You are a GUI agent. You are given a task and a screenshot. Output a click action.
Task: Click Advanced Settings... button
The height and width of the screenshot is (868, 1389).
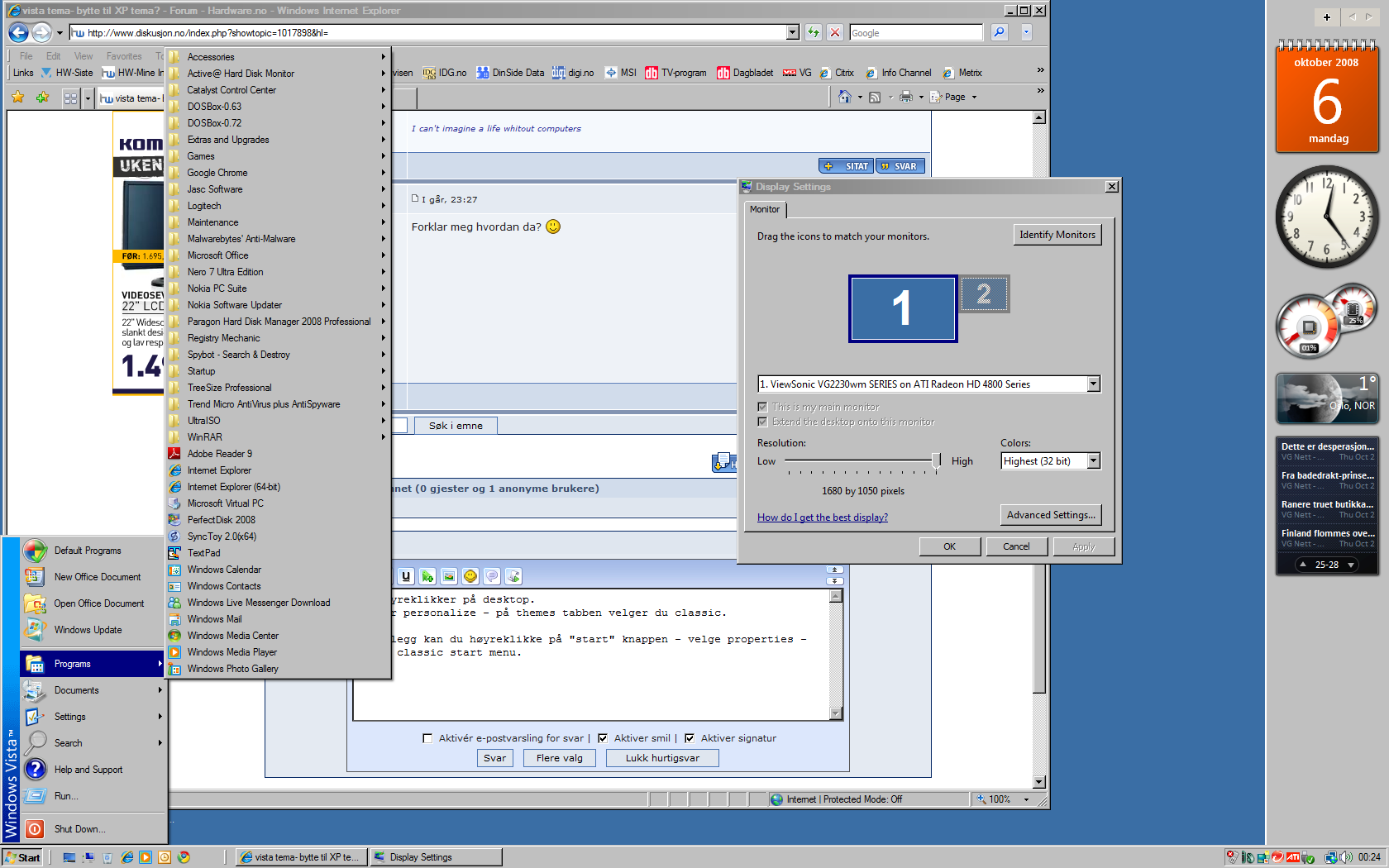coord(1051,515)
